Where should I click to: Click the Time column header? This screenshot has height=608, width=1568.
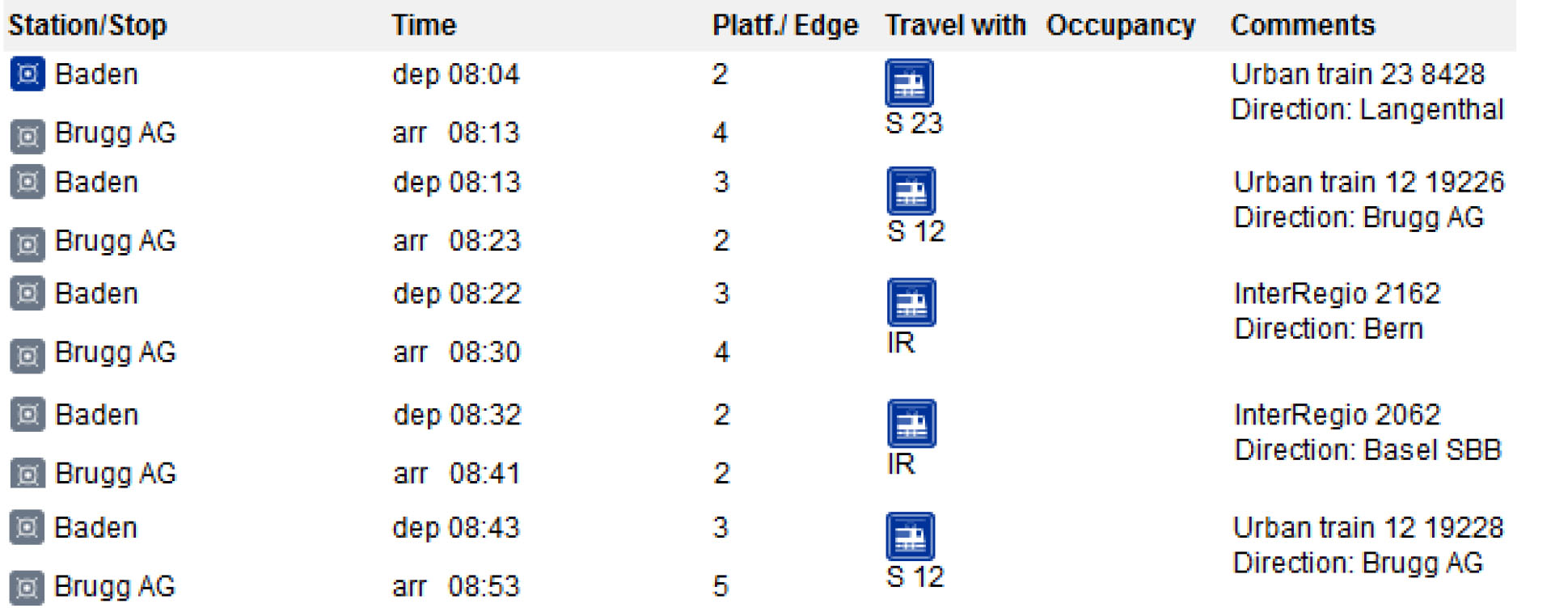424,25
